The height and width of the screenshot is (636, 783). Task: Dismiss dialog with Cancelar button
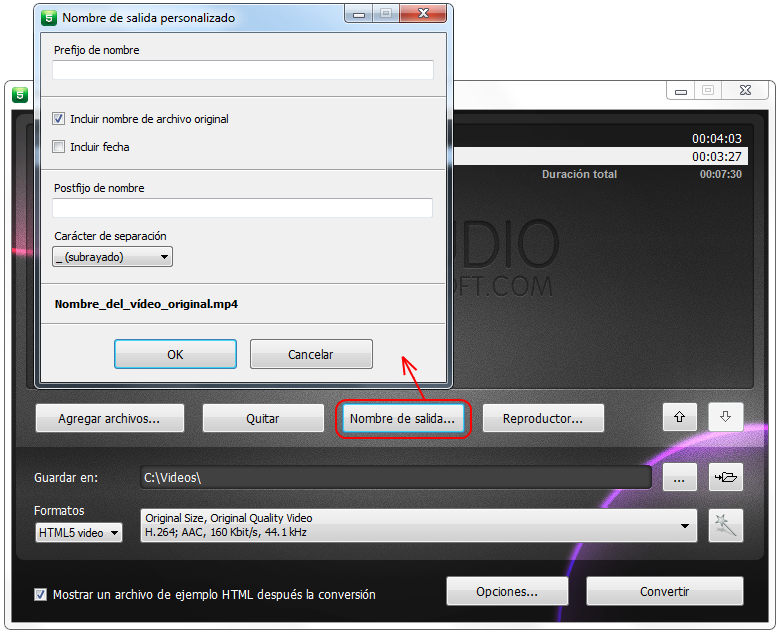[x=311, y=354]
